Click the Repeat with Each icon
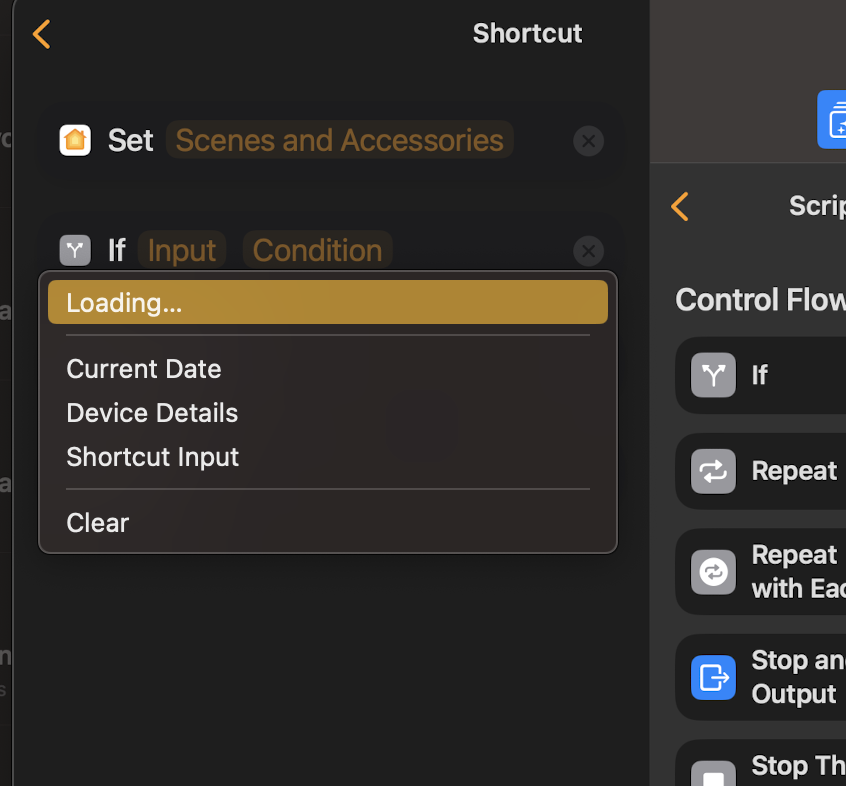846x786 pixels. coord(713,572)
